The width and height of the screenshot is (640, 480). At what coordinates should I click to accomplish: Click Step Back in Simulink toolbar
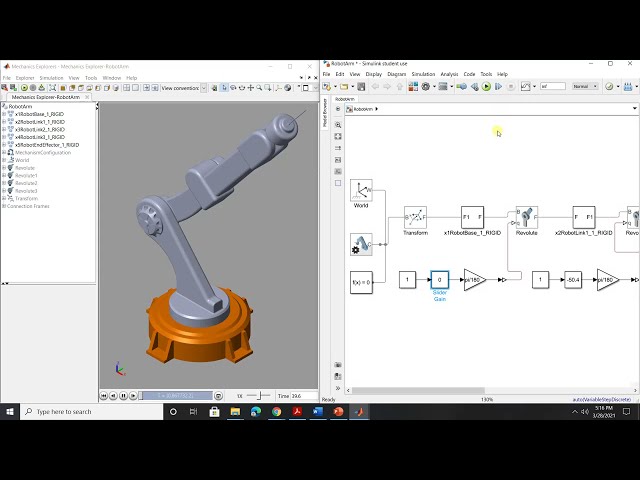pos(474,87)
